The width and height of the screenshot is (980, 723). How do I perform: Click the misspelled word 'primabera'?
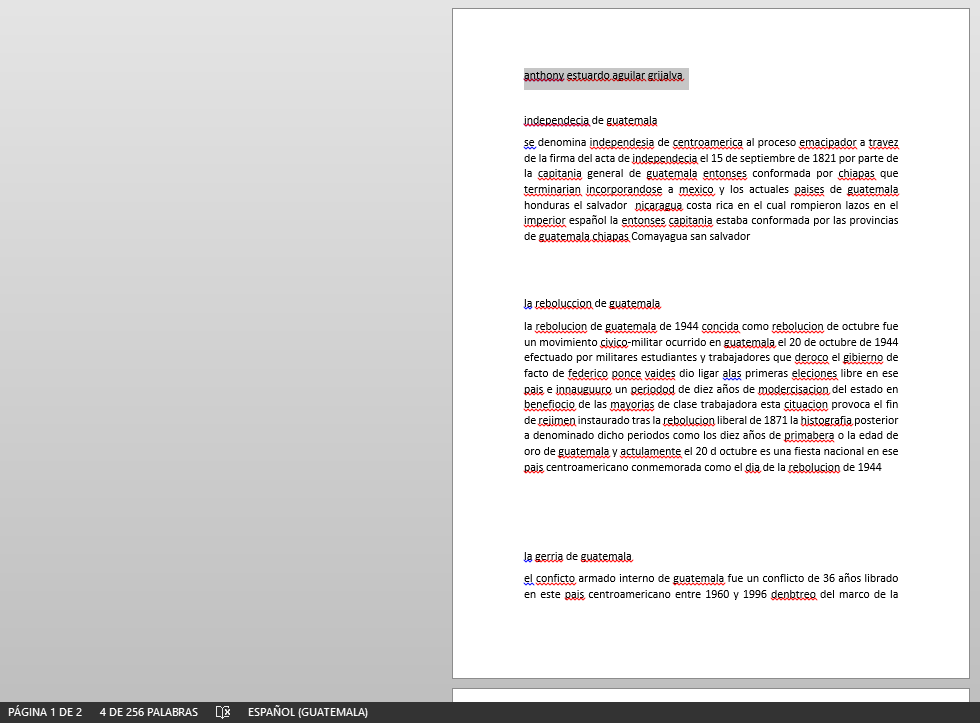click(x=809, y=436)
